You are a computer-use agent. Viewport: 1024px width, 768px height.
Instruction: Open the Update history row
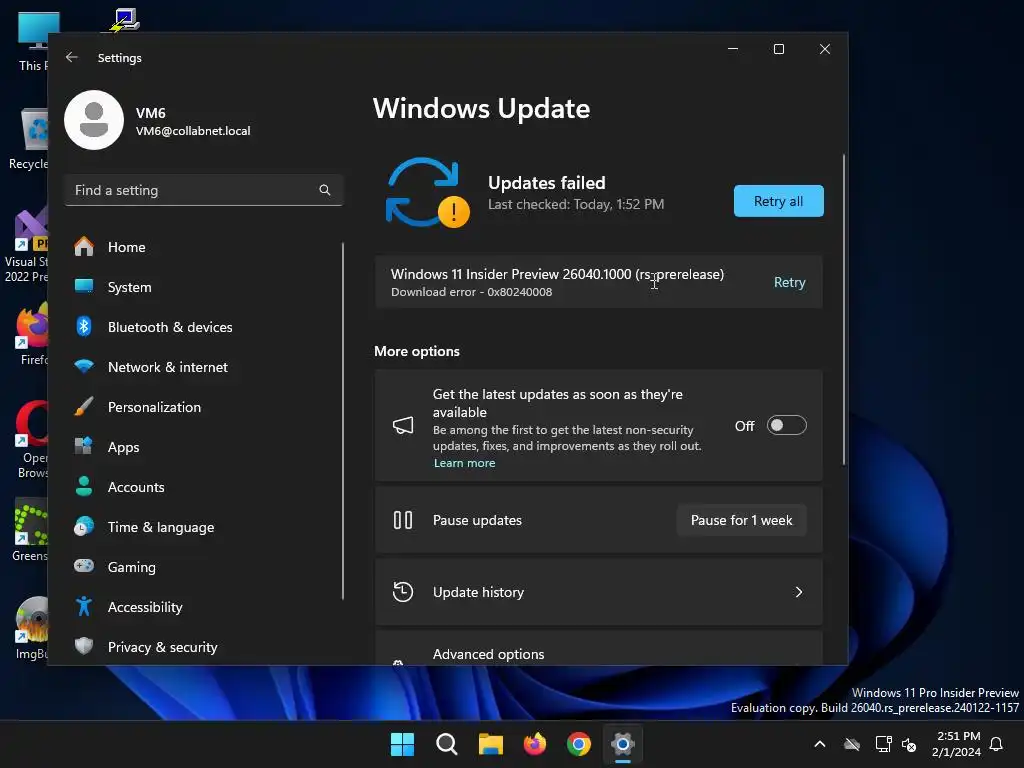pyautogui.click(x=599, y=592)
